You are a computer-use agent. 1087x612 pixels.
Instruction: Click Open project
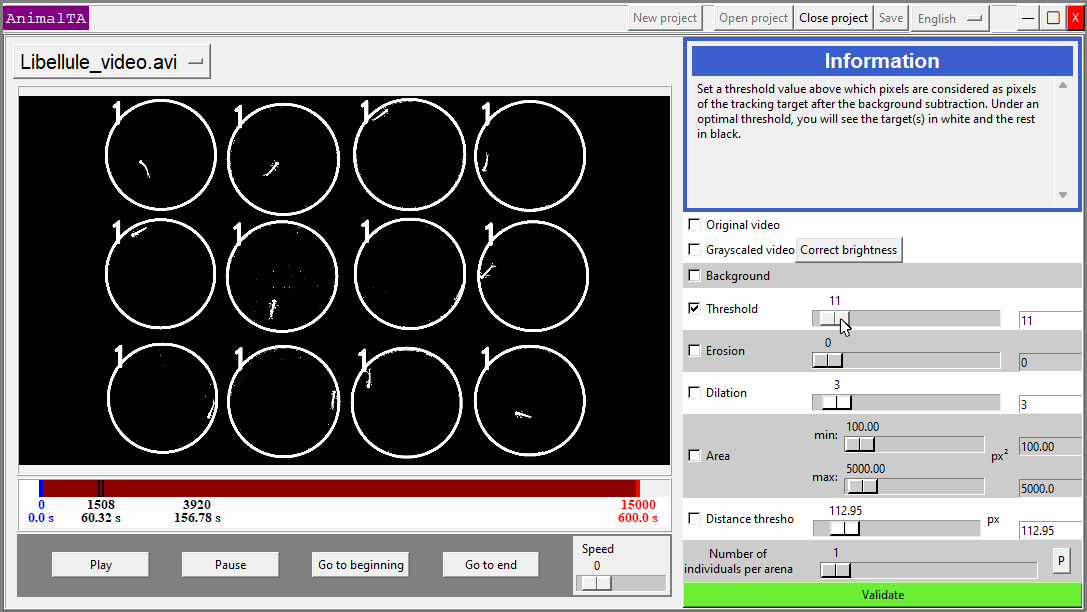pyautogui.click(x=753, y=18)
